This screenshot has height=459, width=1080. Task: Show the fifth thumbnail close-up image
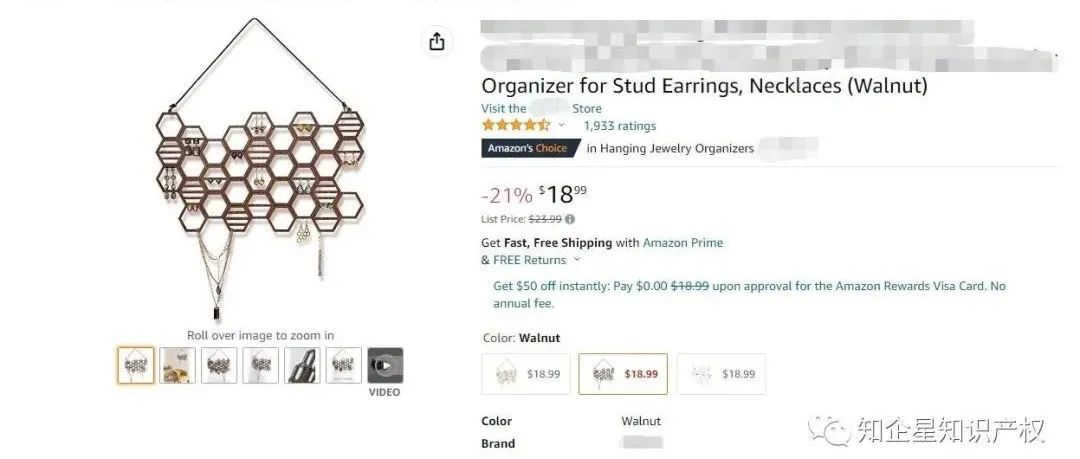coord(303,366)
